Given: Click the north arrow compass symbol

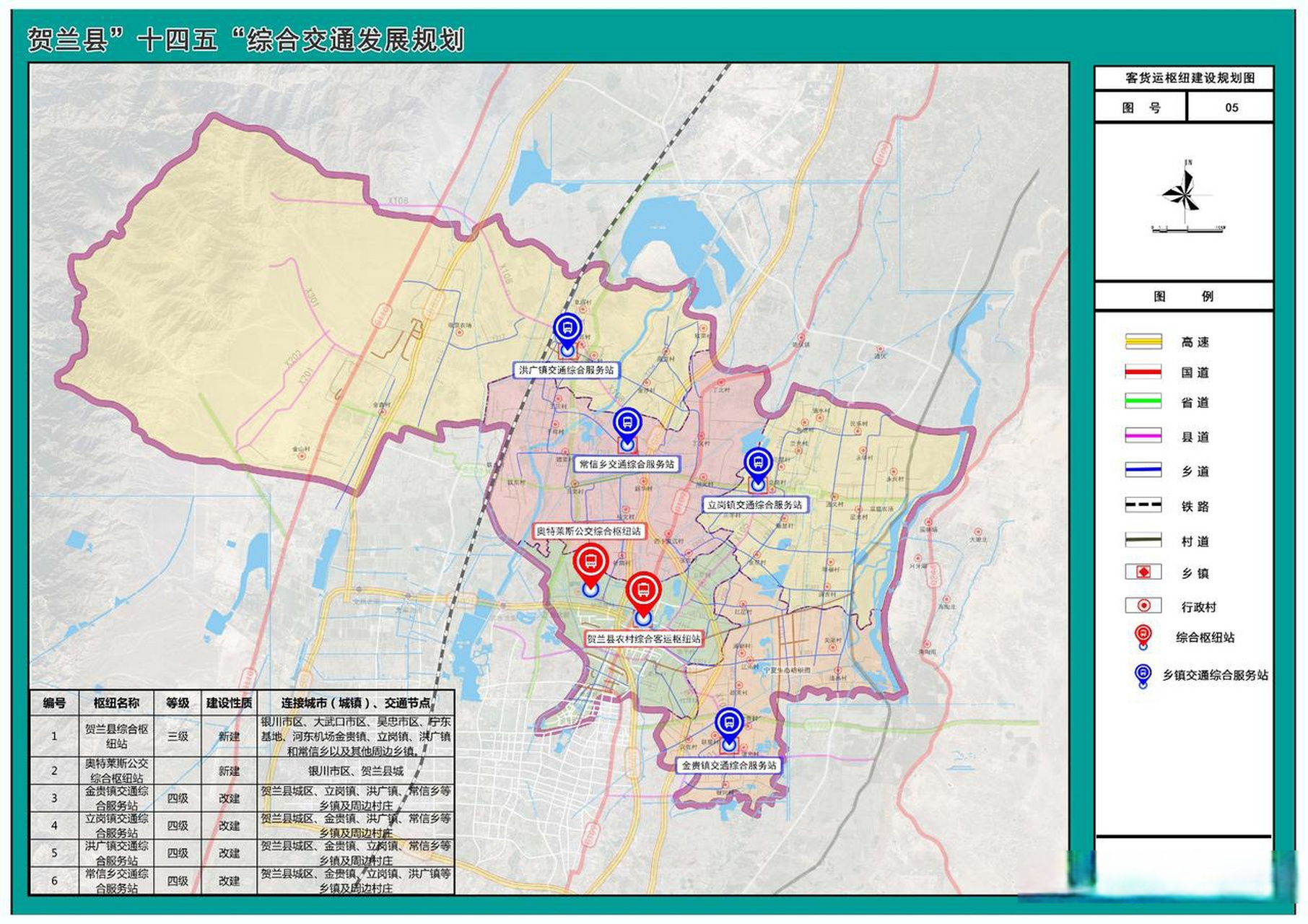Looking at the screenshot, I should [x=1184, y=191].
